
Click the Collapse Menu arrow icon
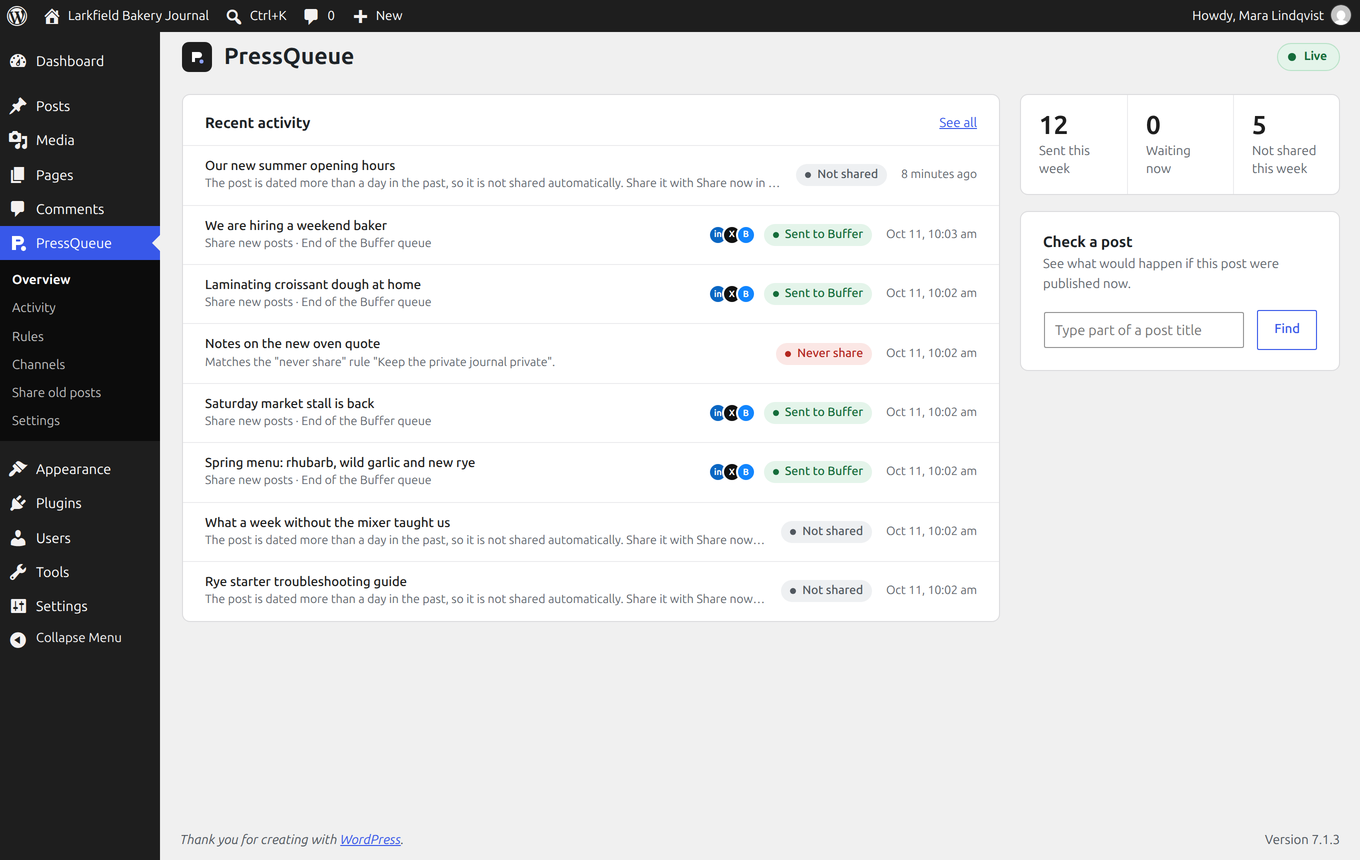coord(18,639)
